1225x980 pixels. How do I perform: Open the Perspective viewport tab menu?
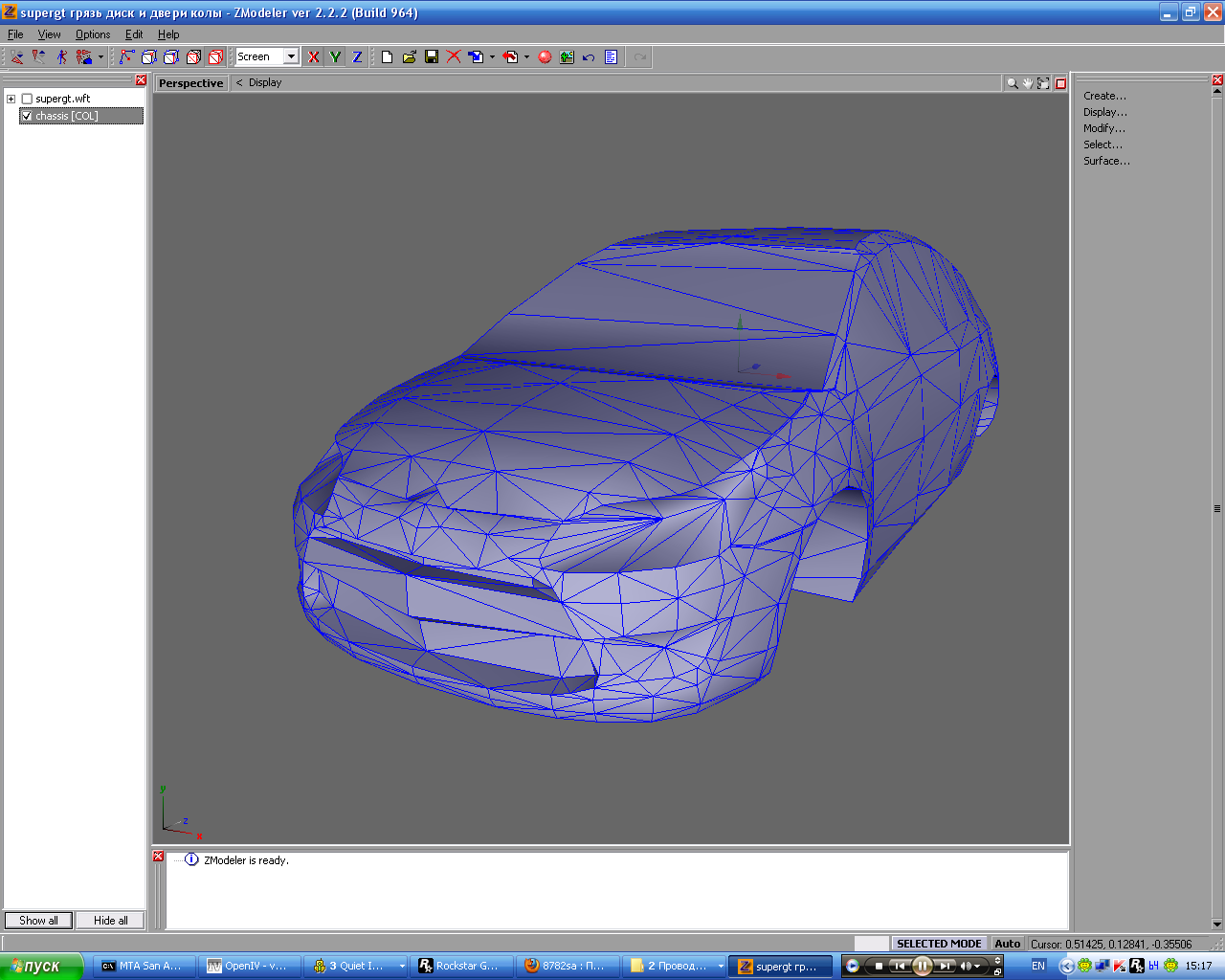[190, 83]
